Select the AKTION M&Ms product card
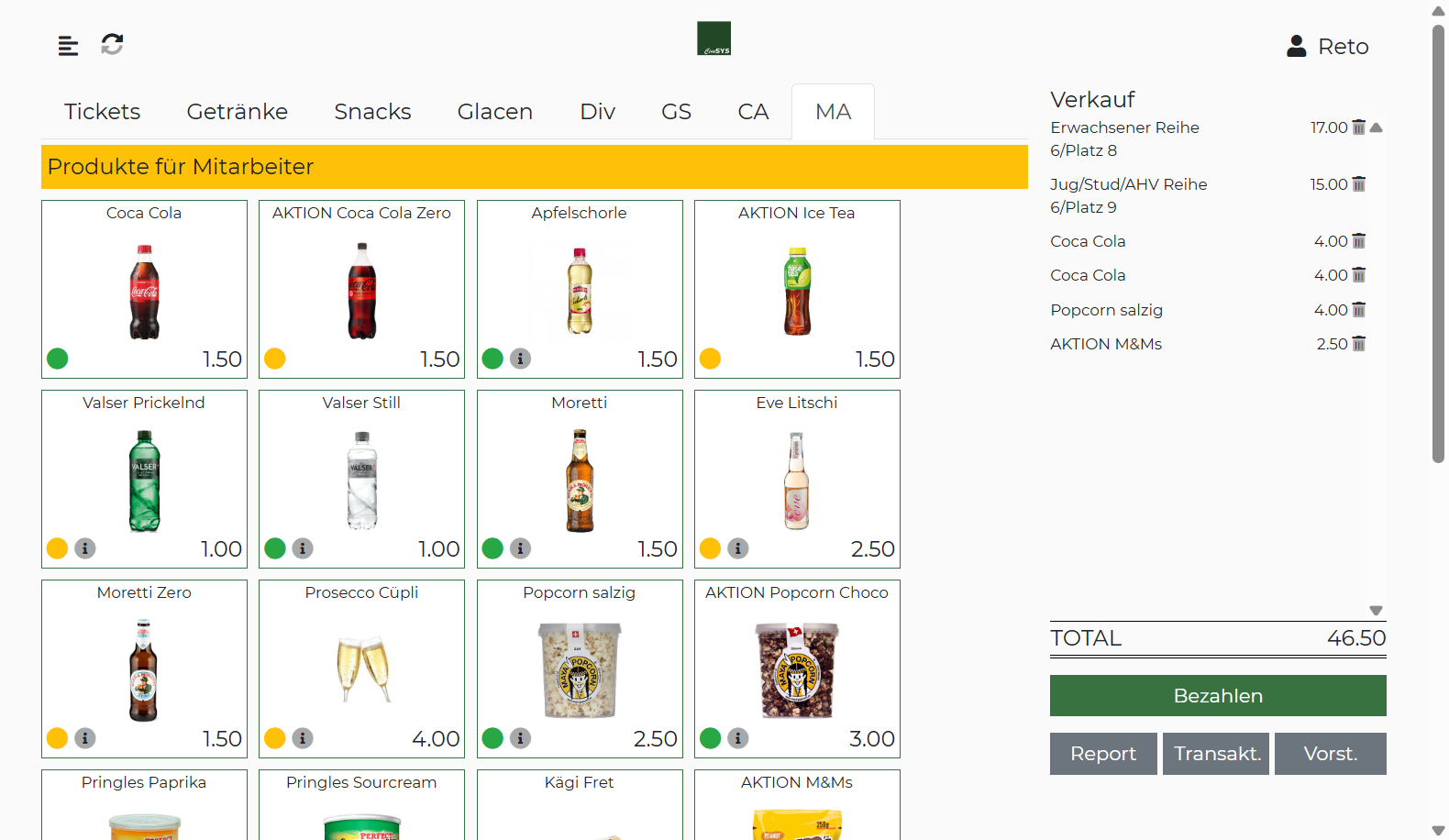Screen dimensions: 1449x840 pyautogui.click(x=797, y=805)
